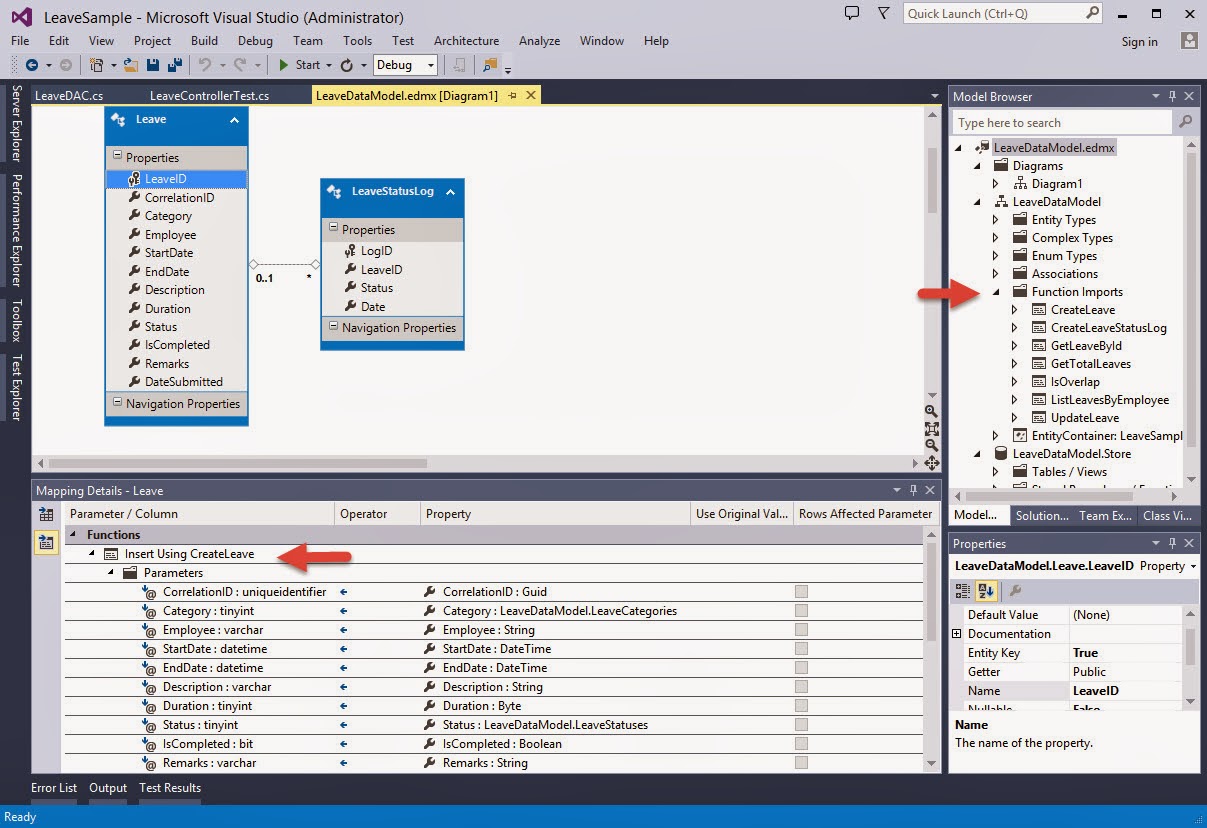Click the Alphabetical sort icon in Properties
1207x828 pixels.
click(985, 590)
